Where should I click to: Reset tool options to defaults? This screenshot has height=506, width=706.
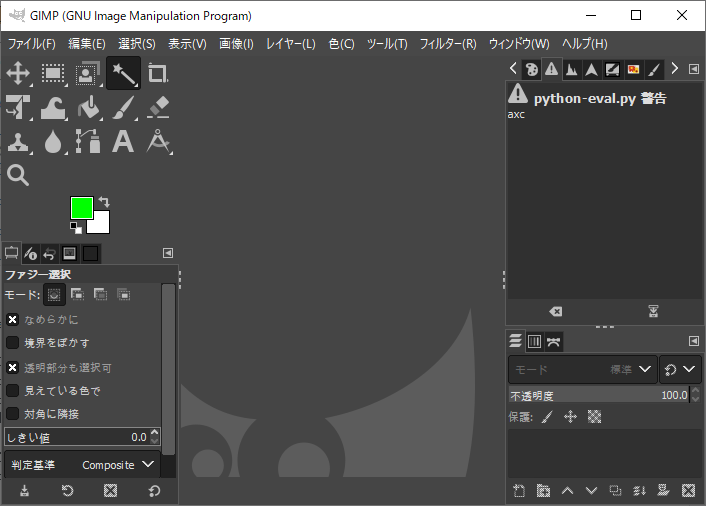click(x=154, y=491)
